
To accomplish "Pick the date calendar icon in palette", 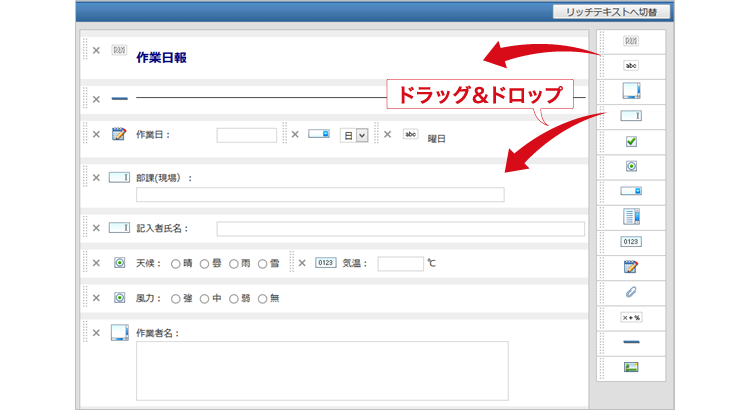I will click(630, 267).
